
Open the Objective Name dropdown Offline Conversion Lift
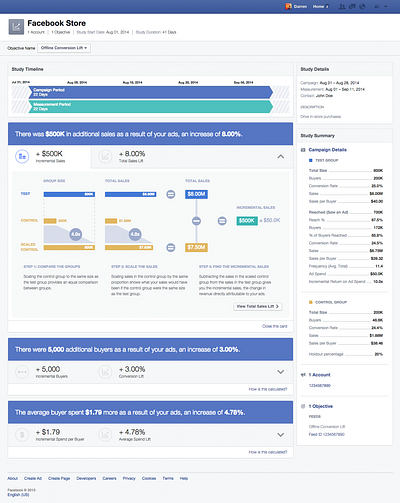(x=64, y=48)
